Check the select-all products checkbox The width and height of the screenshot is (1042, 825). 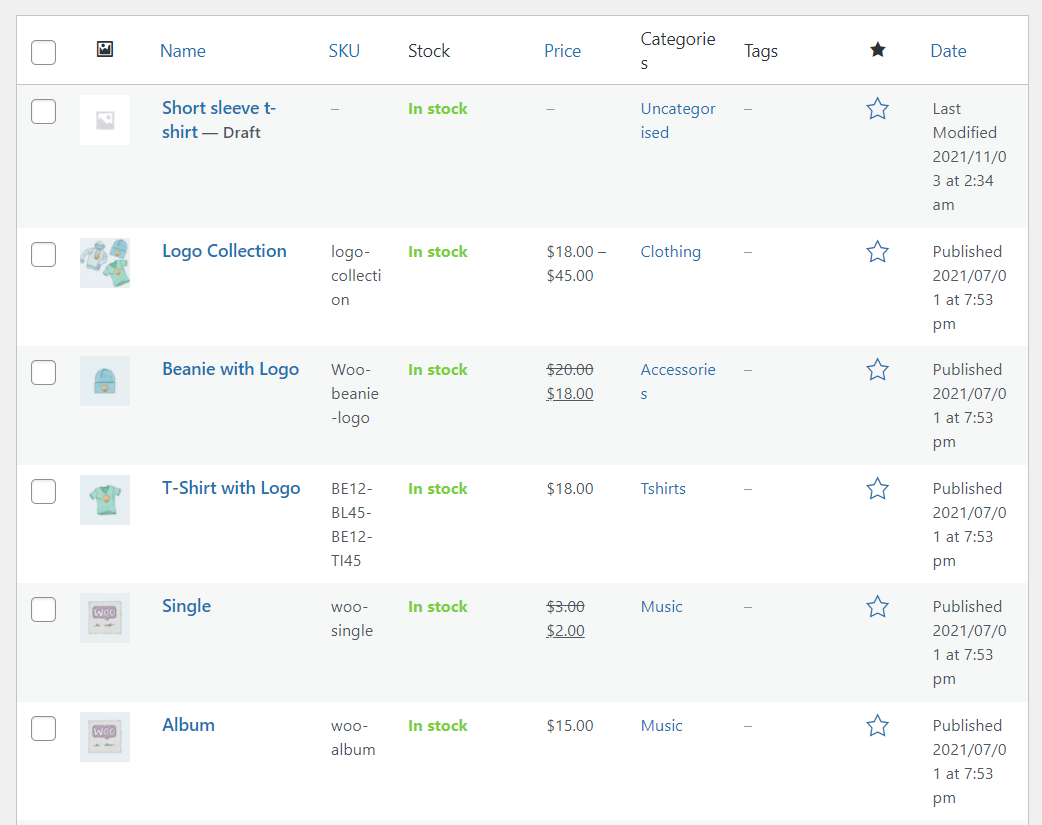[x=43, y=52]
